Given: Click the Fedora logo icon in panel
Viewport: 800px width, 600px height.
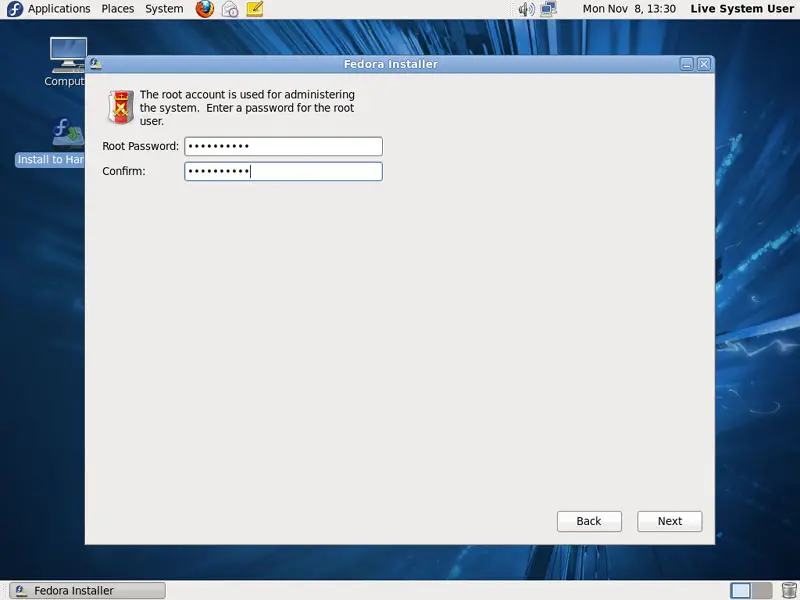Looking at the screenshot, I should pyautogui.click(x=14, y=9).
